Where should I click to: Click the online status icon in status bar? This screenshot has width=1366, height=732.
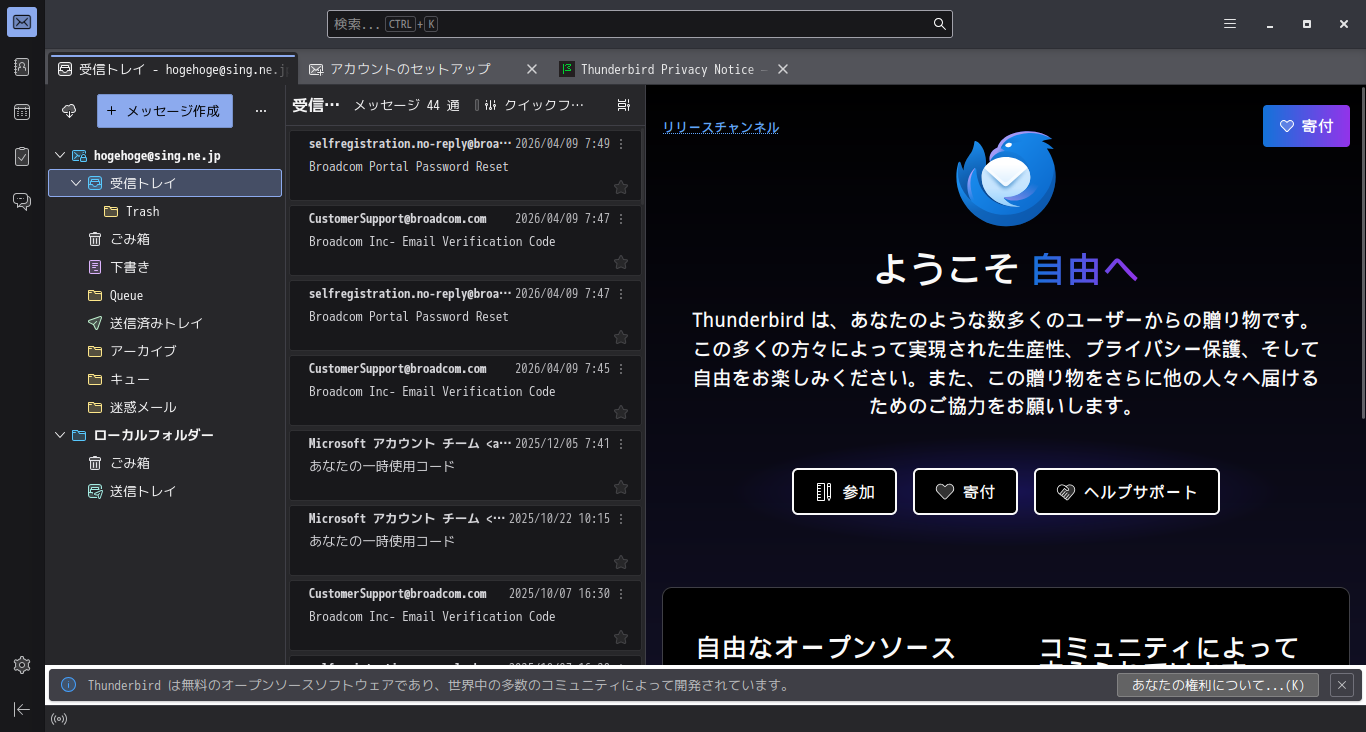(x=59, y=718)
